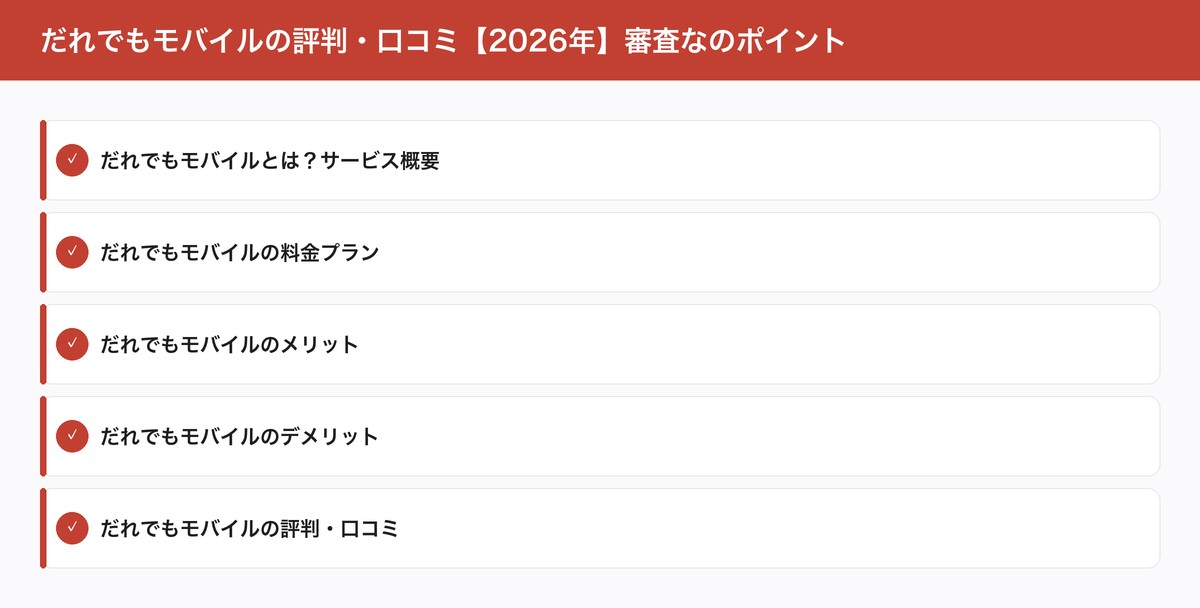Select the red circular icon in first row
Screen dimensions: 1200x608
point(71,160)
